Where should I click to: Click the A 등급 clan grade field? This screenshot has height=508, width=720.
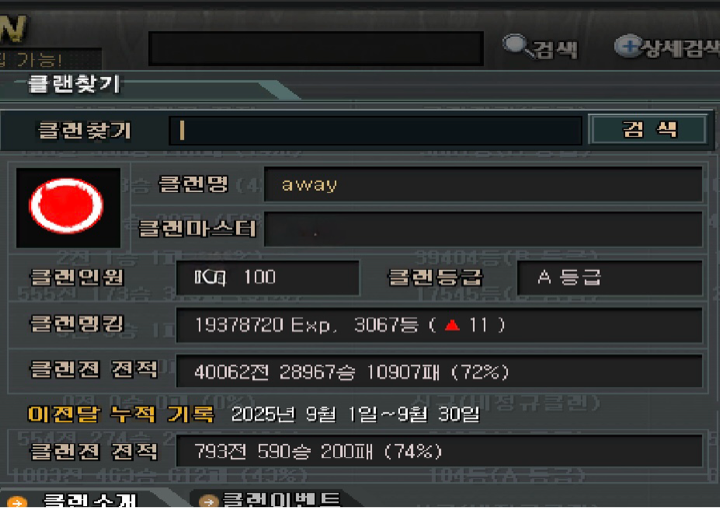click(x=609, y=277)
